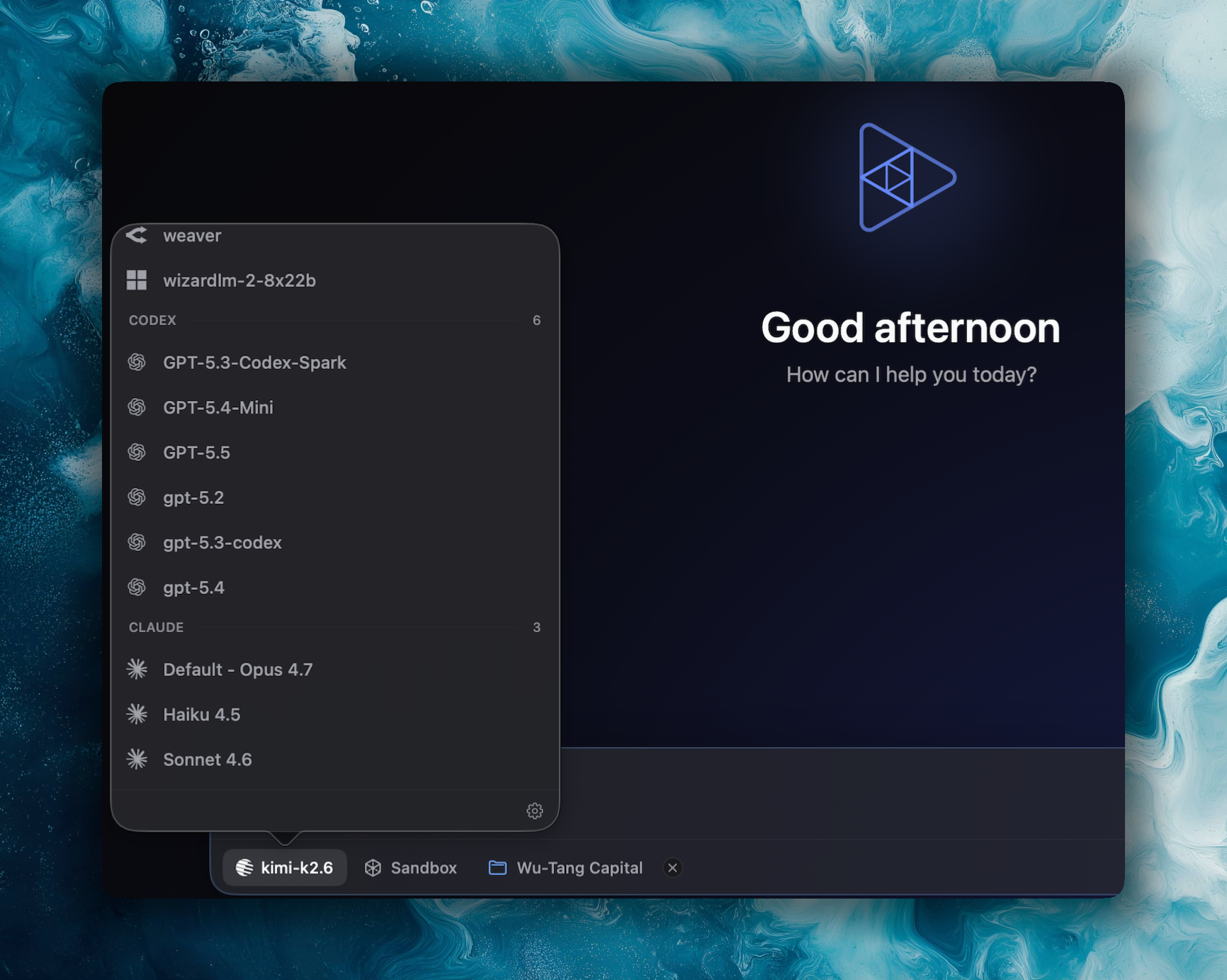Viewport: 1227px width, 980px height.
Task: Click the Claude starburst beside Sonnet 4.6
Action: (137, 759)
